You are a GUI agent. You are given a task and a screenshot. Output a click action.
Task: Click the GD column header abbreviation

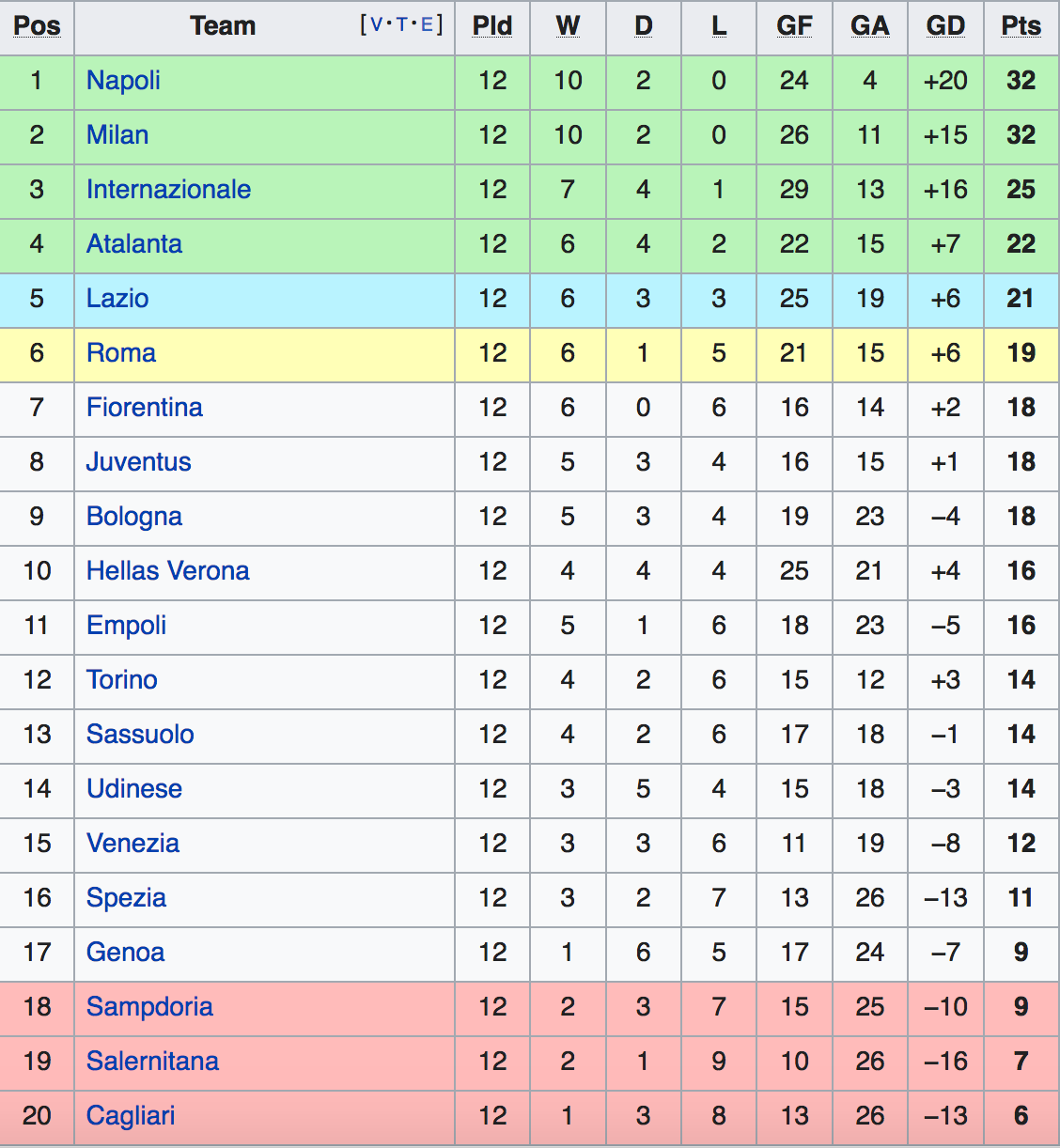point(945,26)
